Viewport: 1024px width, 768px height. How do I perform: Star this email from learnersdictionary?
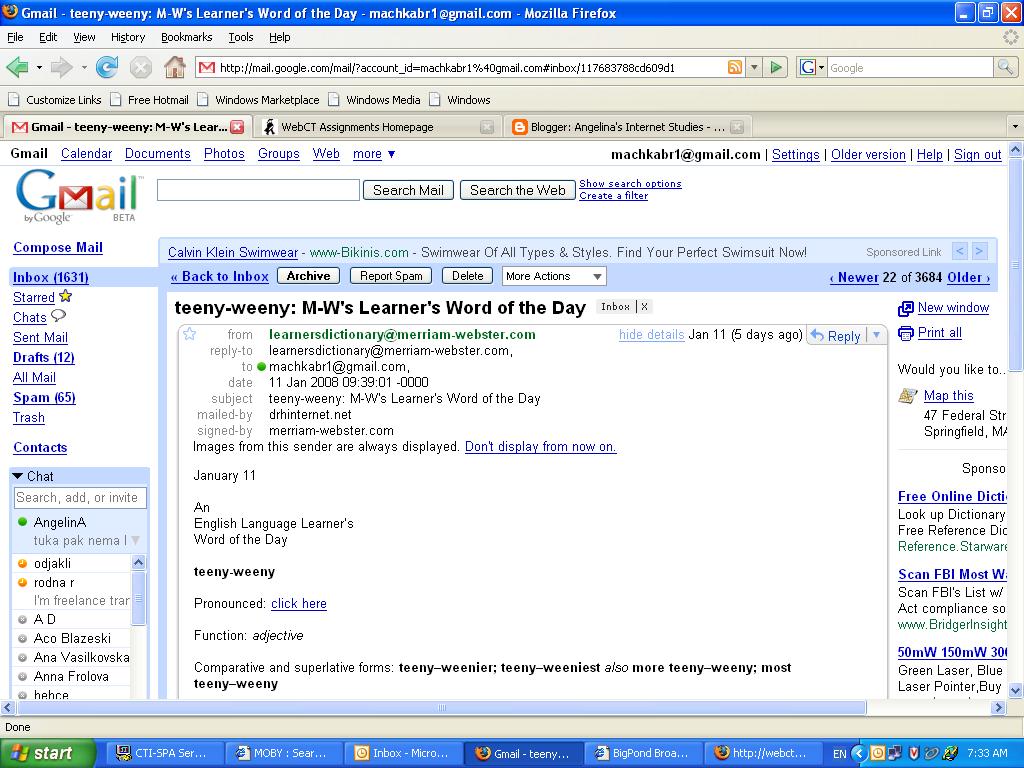pos(189,334)
